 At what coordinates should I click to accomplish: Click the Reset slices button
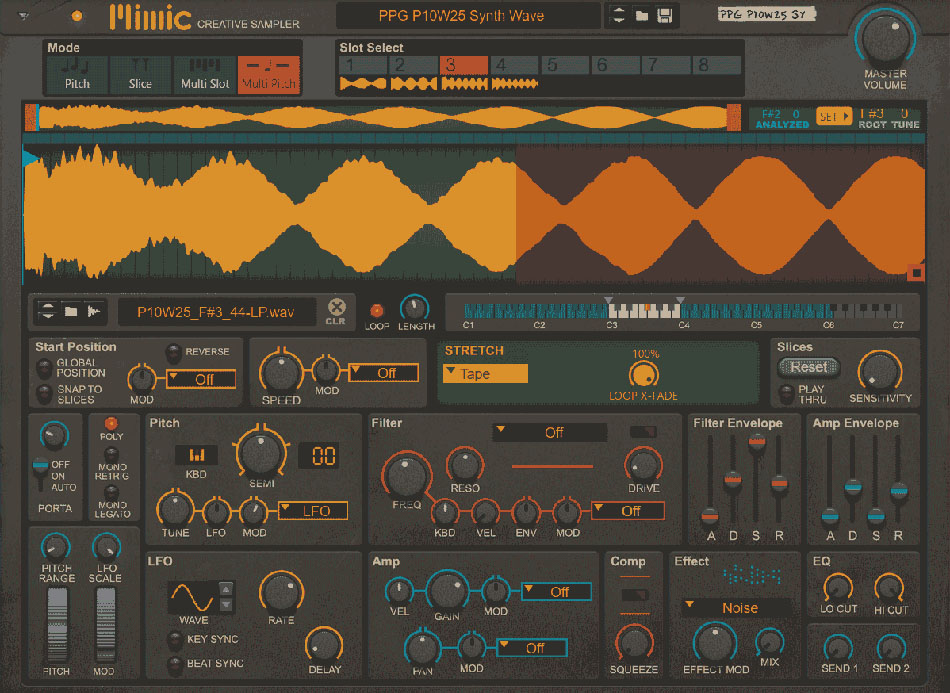(x=808, y=367)
